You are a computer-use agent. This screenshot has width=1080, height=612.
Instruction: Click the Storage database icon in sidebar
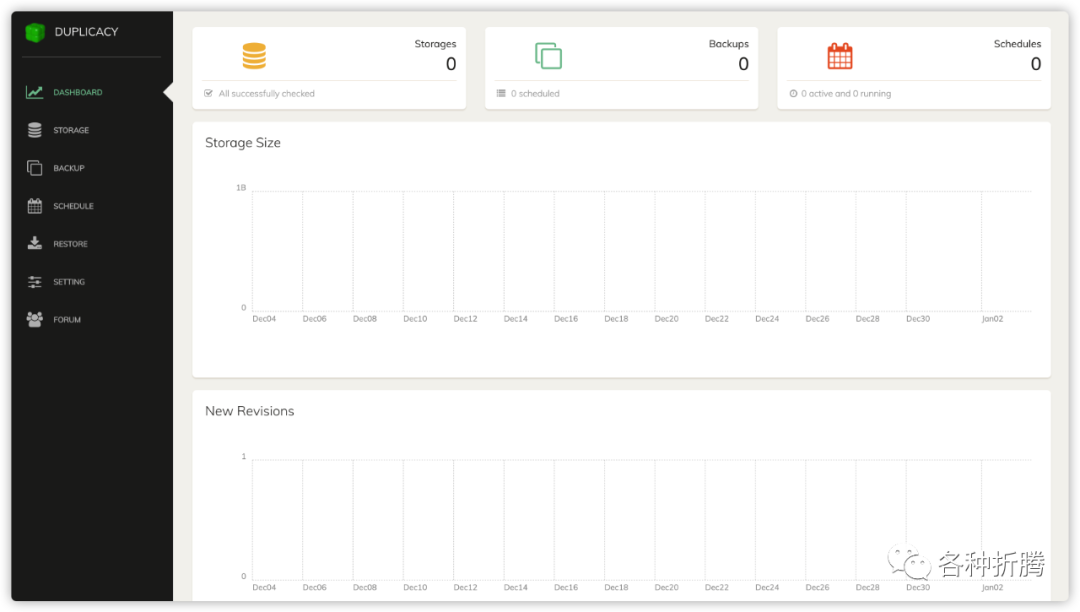[x=34, y=130]
